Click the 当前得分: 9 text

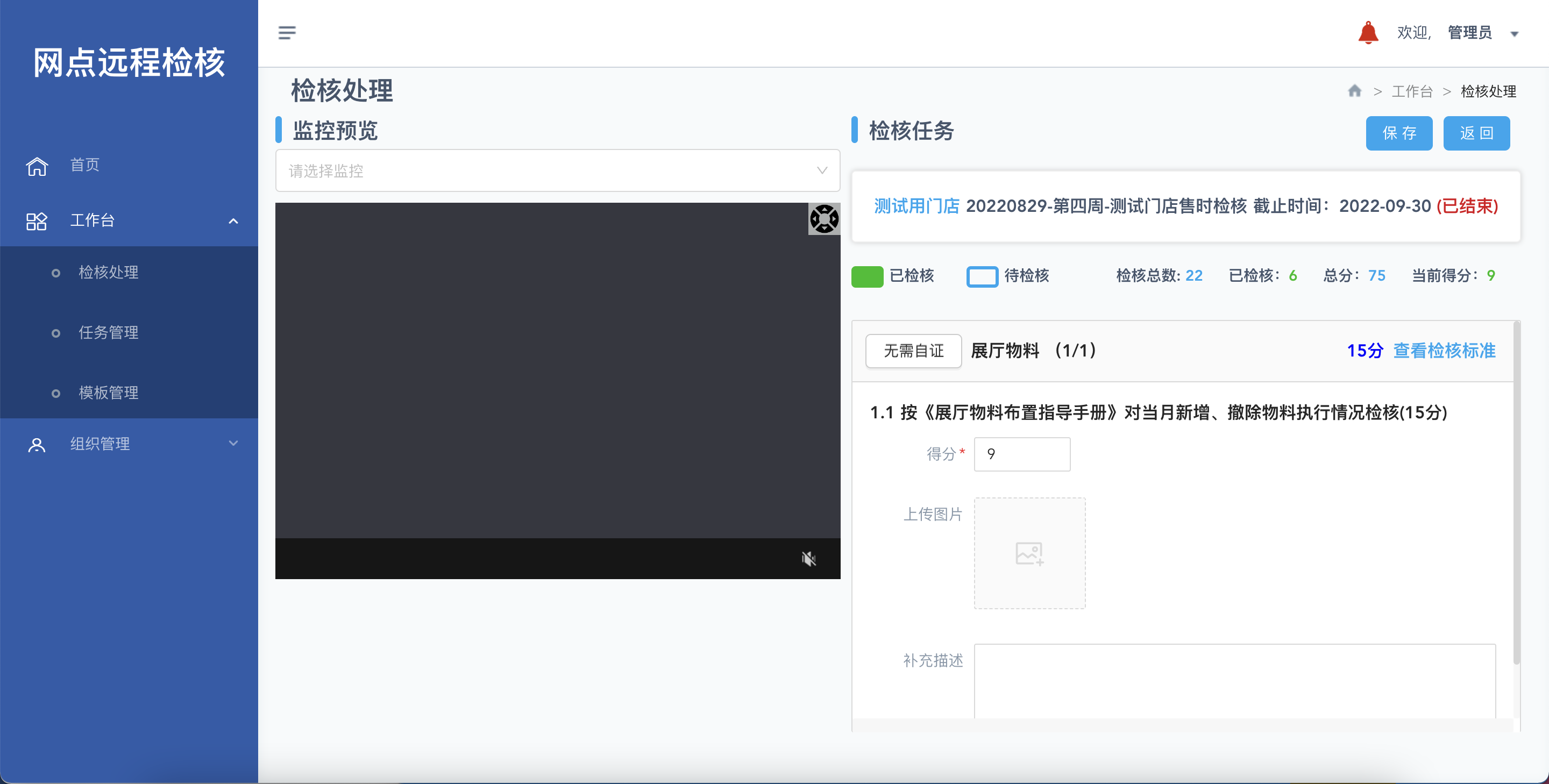1453,276
